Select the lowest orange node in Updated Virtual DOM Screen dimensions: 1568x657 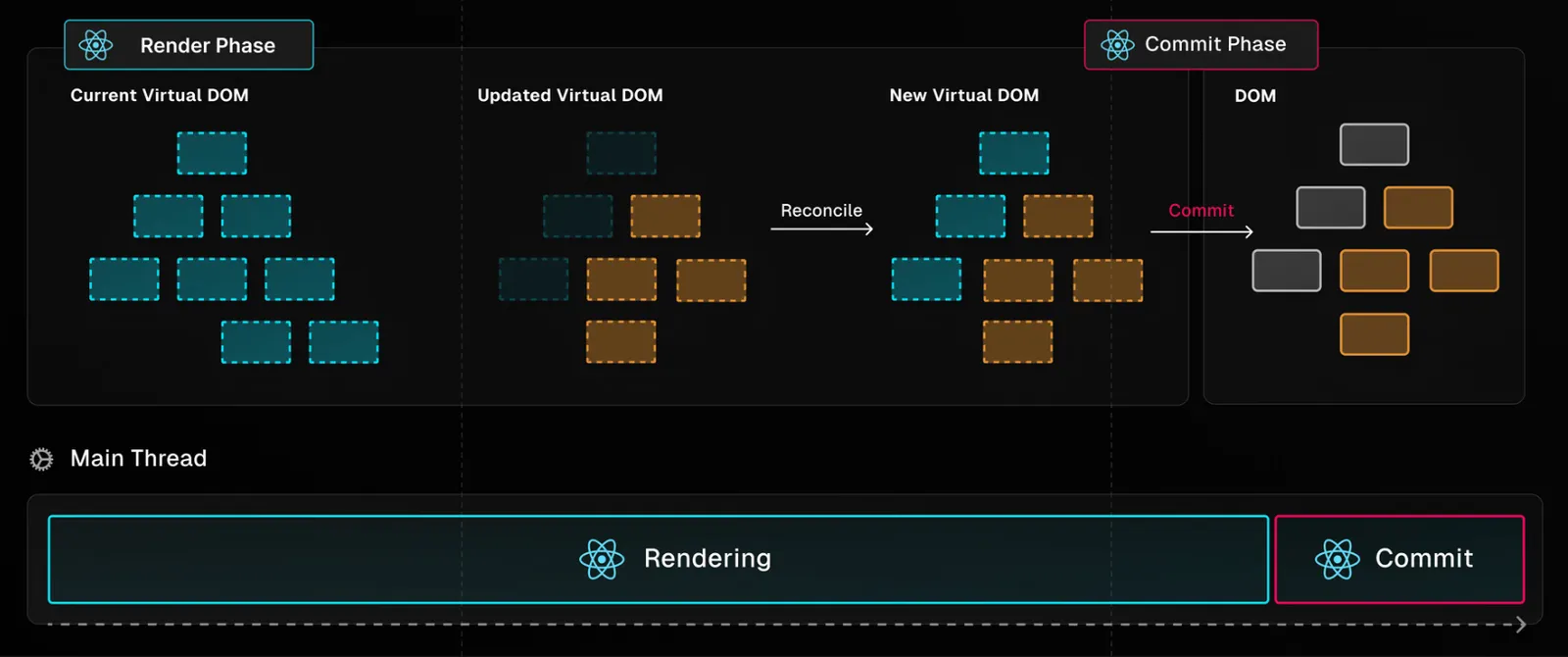click(x=621, y=342)
